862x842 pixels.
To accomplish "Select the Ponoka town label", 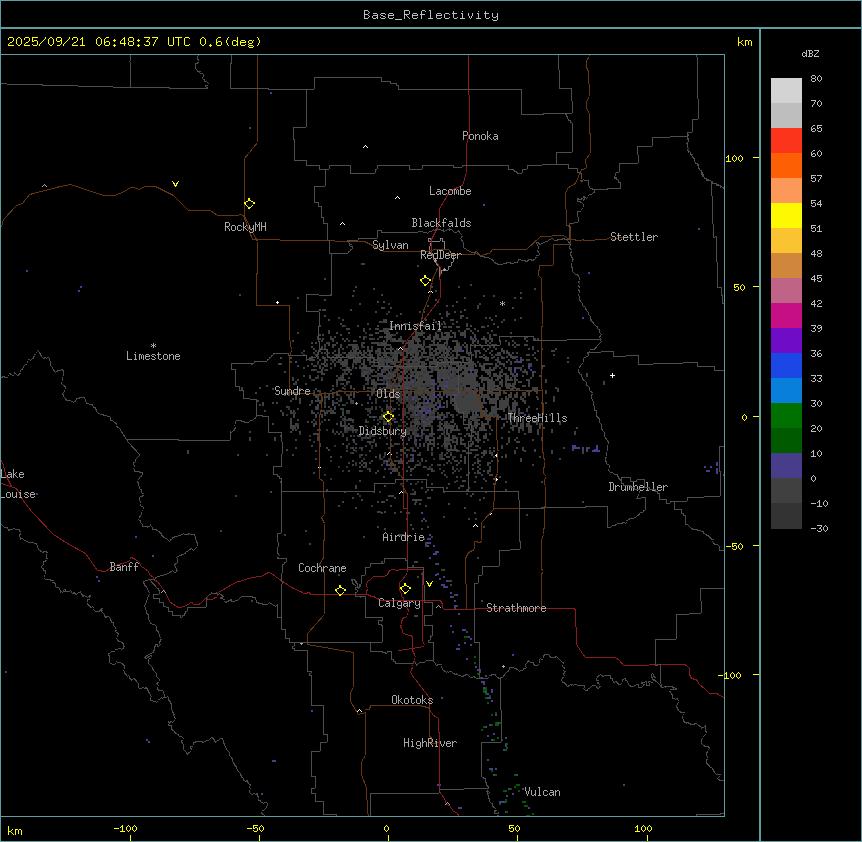I will click(x=480, y=136).
